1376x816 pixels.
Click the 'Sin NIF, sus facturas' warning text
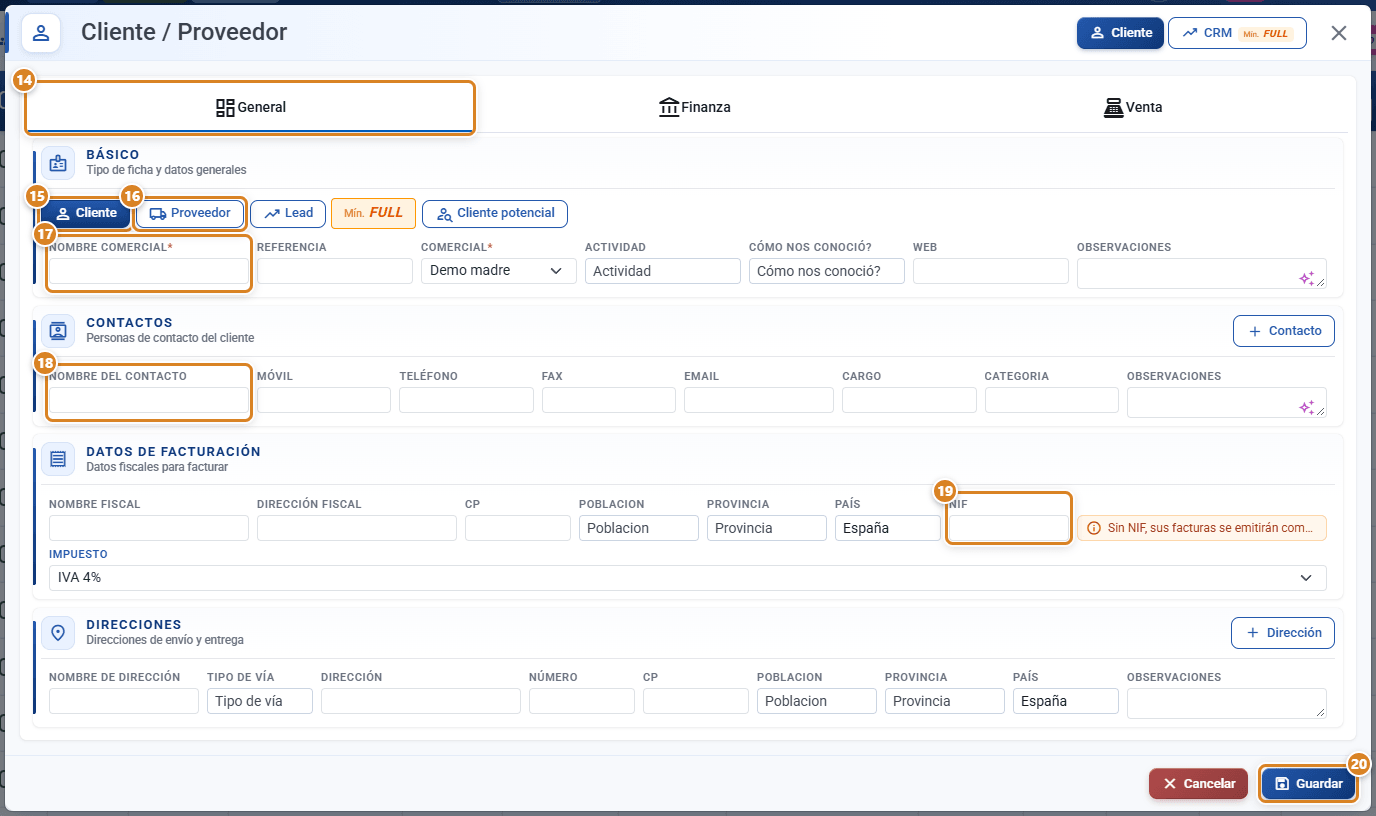[x=1210, y=528]
